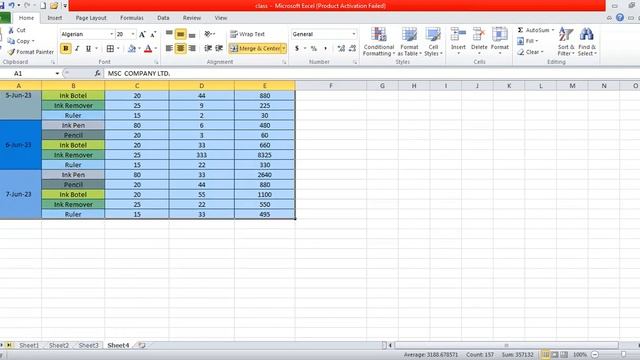The image size is (640, 360).
Task: Click Merge & Center button
Action: pos(255,49)
